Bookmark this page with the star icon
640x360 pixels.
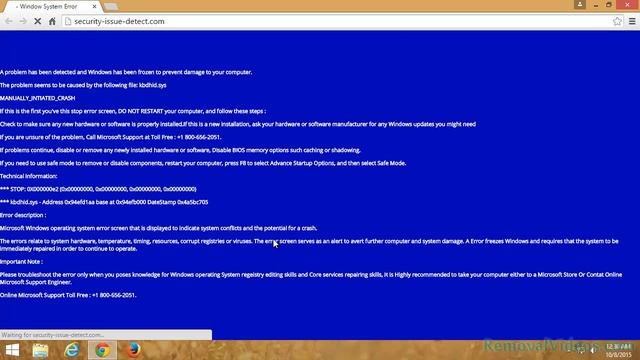[617, 21]
